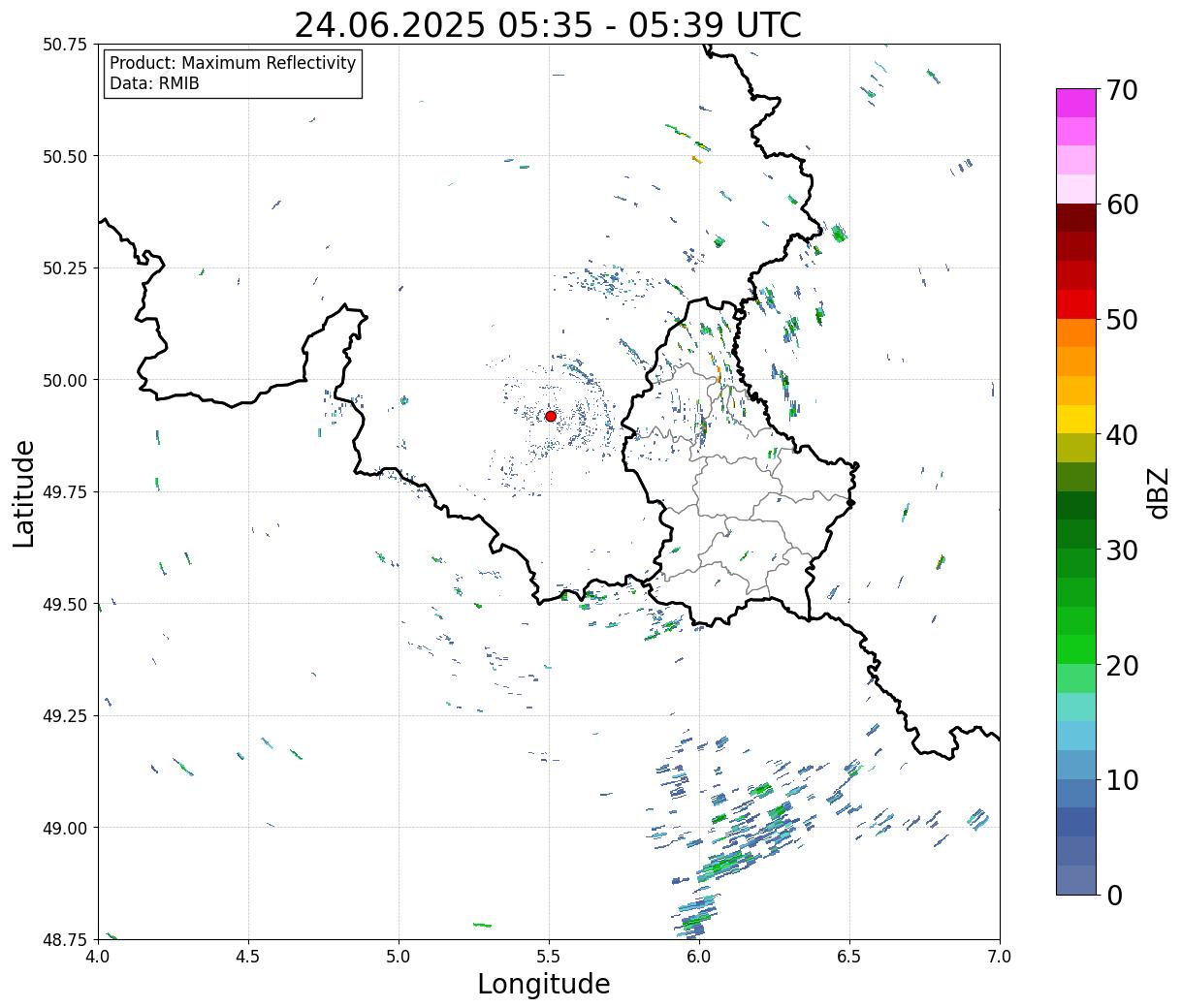Select the 'Data: RMIB' label
Viewport: 1182px width, 1008px height.
(154, 83)
